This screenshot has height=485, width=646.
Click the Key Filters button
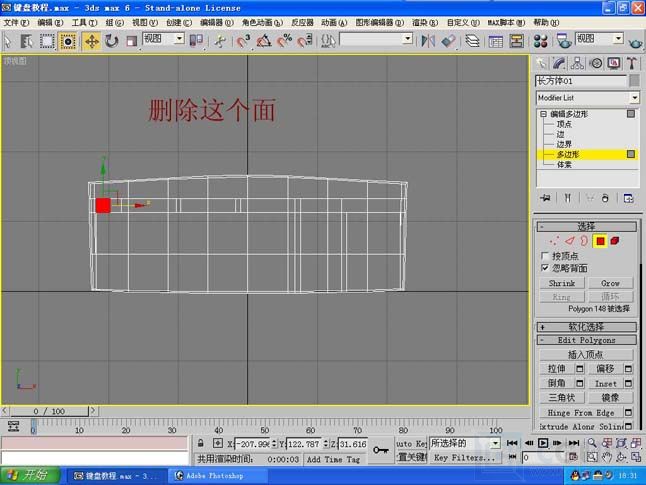click(464, 457)
